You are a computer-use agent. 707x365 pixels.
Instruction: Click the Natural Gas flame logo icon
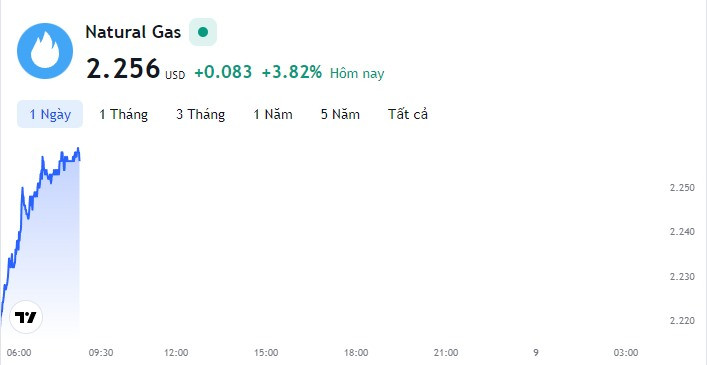[x=45, y=51]
